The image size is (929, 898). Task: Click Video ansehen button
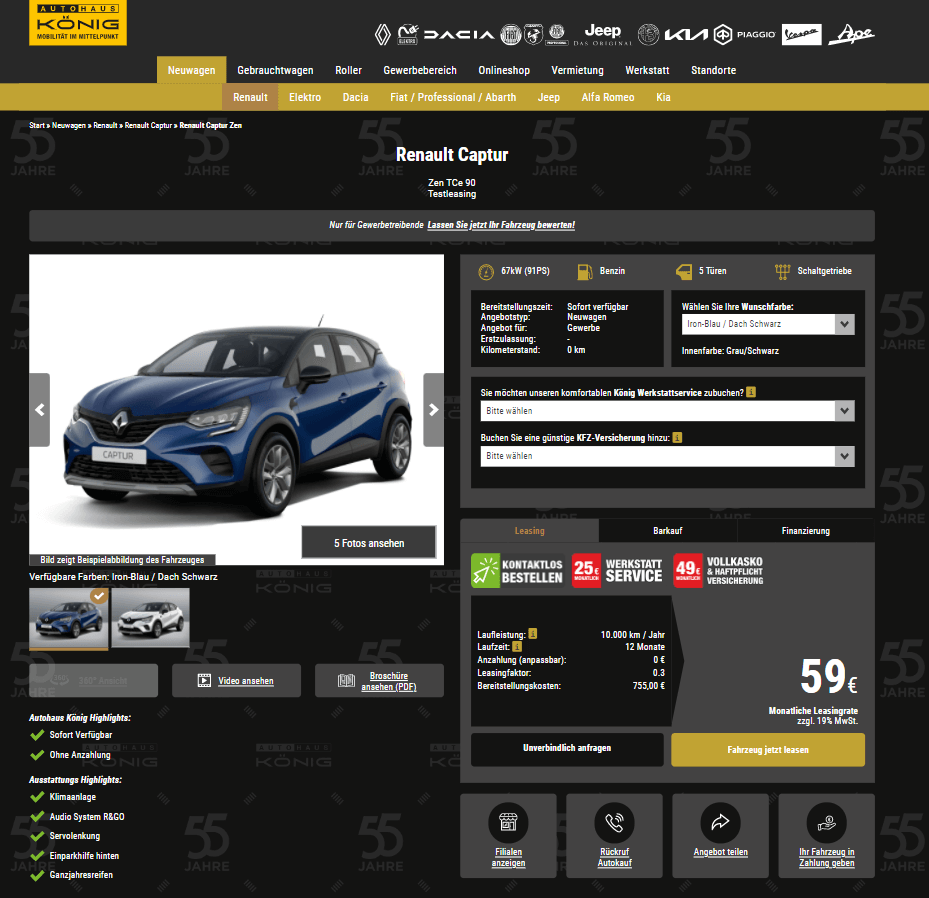236,681
